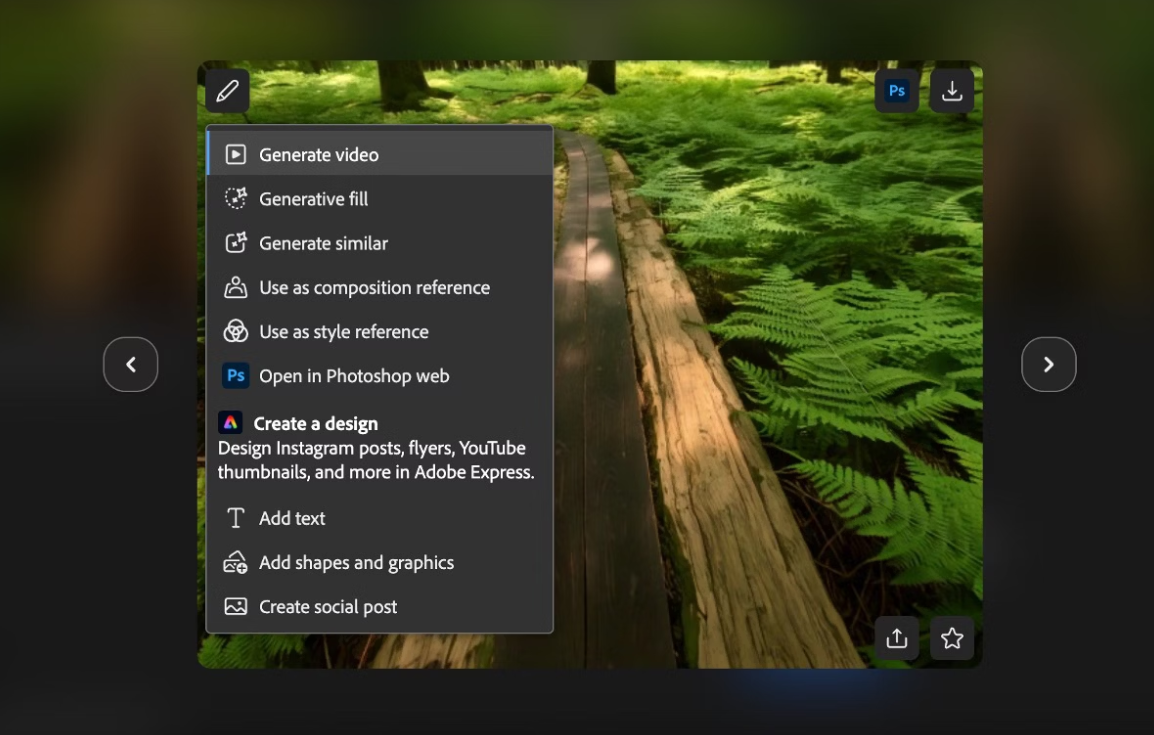Download the image with download icon
The width and height of the screenshot is (1154, 735).
[952, 91]
